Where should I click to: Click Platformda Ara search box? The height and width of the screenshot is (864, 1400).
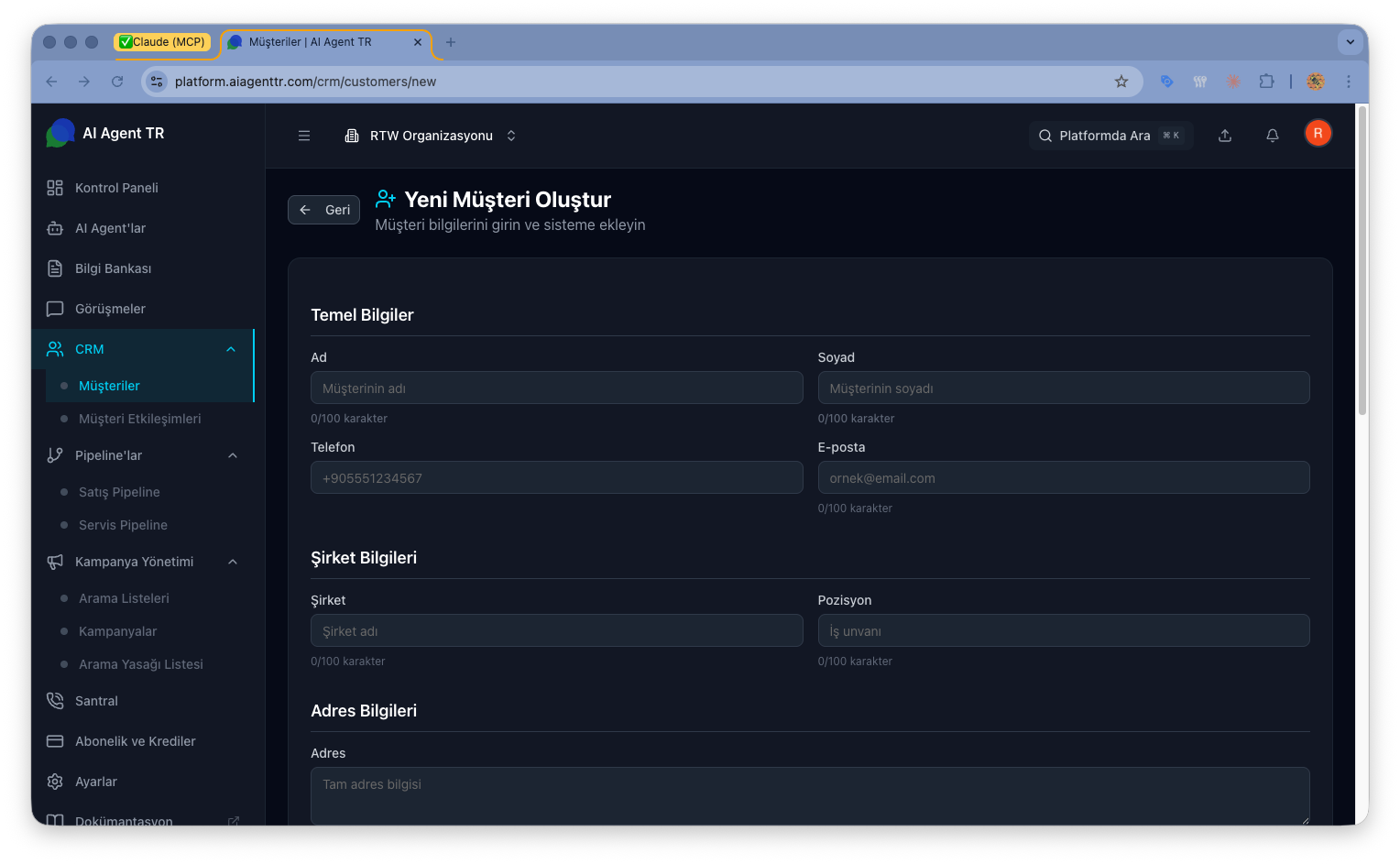click(x=1110, y=136)
